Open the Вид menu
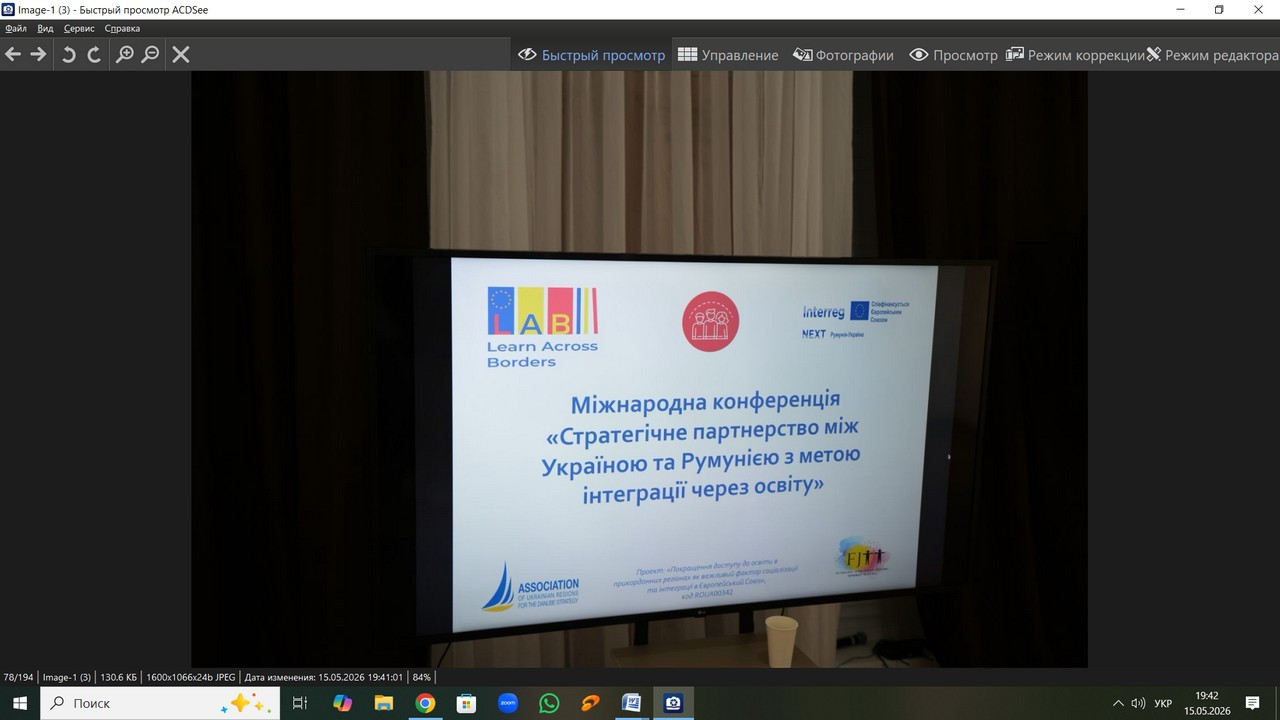This screenshot has width=1280, height=720. [x=45, y=28]
